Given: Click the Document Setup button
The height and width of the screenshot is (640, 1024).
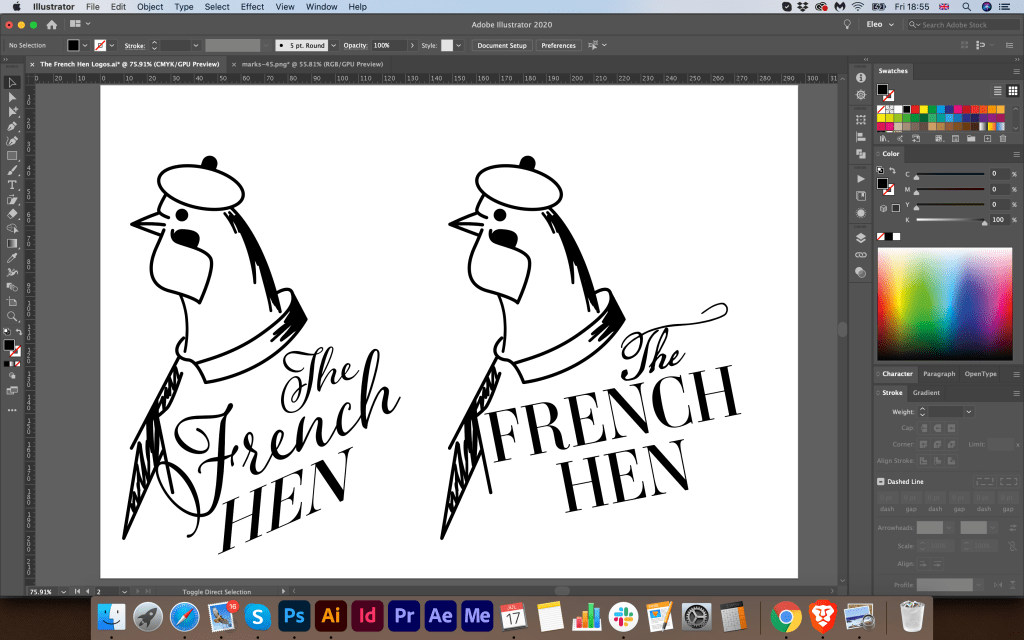Looking at the screenshot, I should [501, 45].
